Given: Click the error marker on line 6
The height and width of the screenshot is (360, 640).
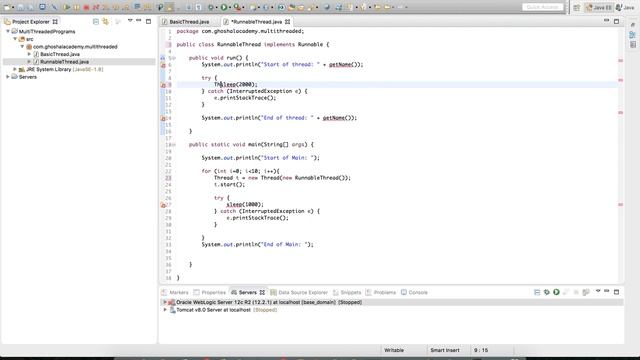Looking at the screenshot, I should (x=163, y=65).
